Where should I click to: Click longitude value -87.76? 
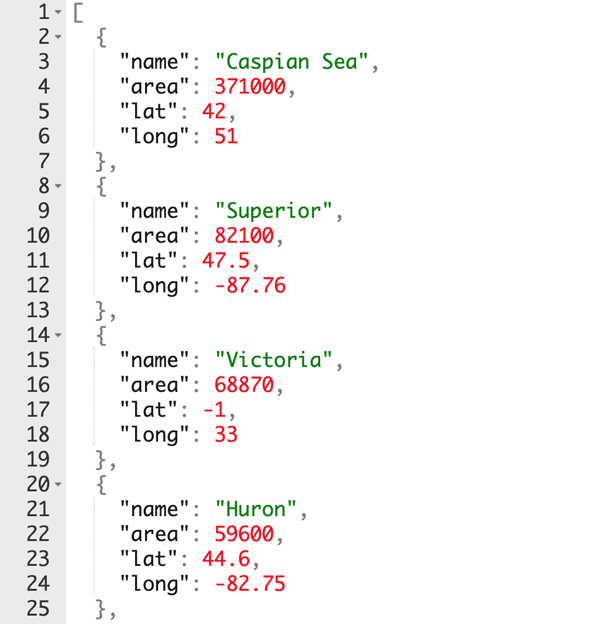tap(250, 285)
